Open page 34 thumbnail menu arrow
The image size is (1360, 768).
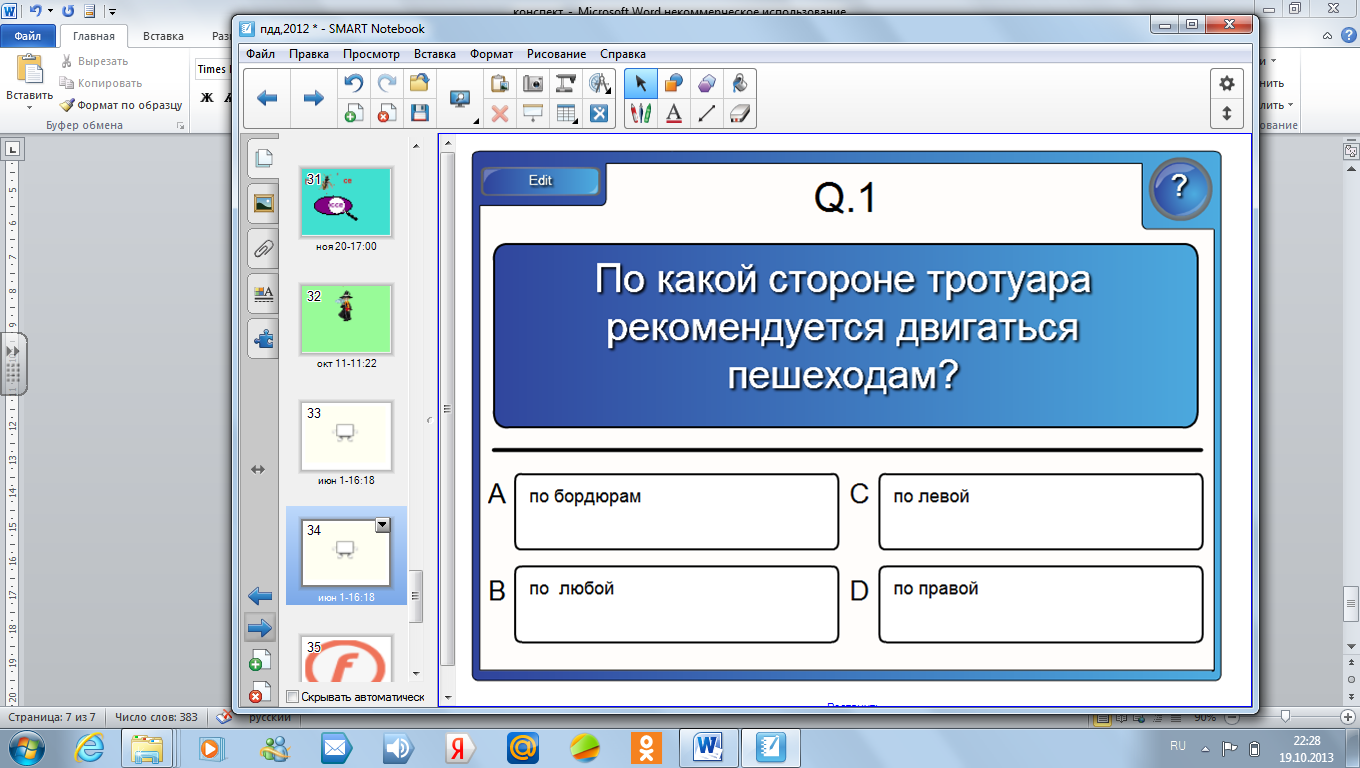point(382,525)
